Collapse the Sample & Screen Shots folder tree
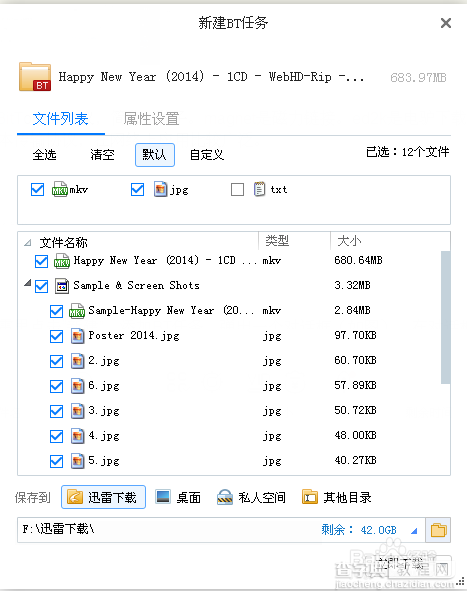 tap(28, 283)
